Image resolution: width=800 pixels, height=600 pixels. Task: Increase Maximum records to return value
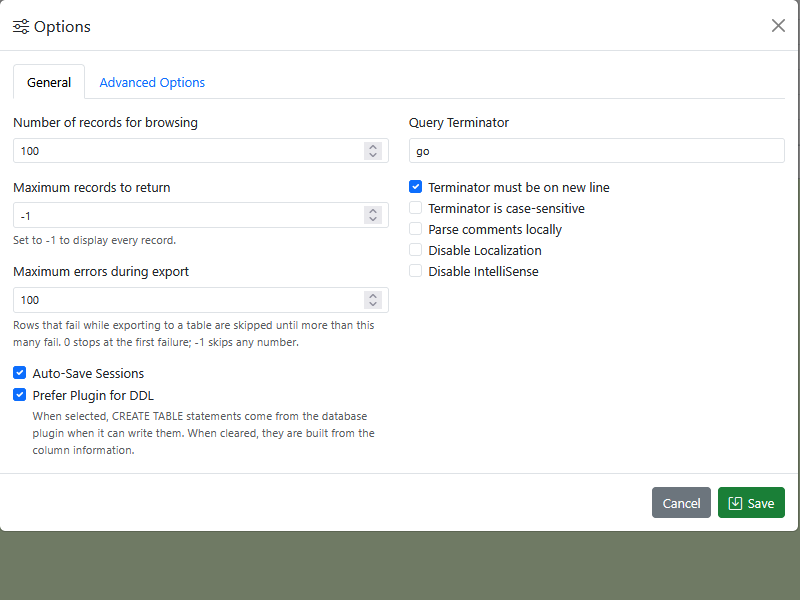(x=373, y=211)
